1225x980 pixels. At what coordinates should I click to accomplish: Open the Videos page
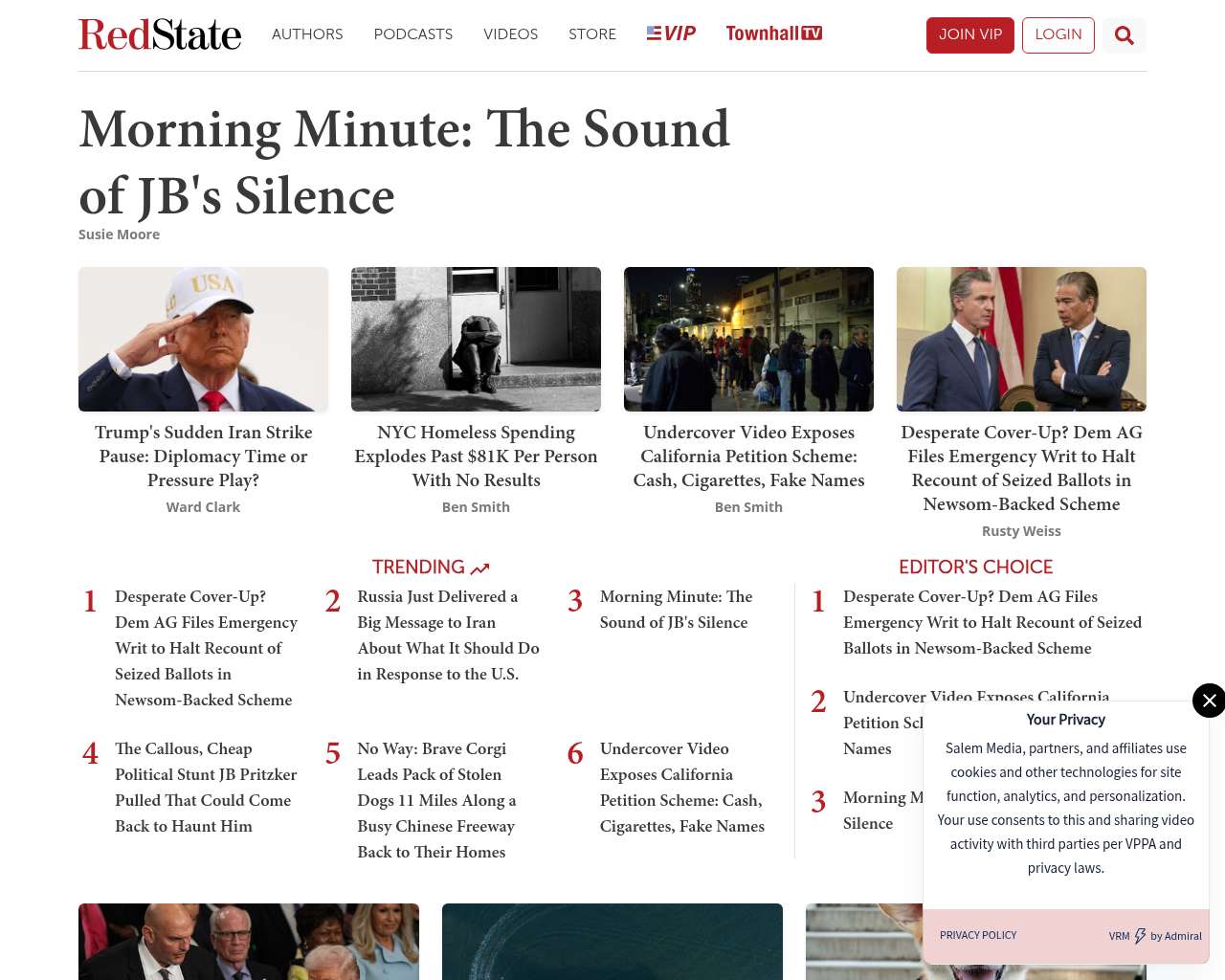click(510, 34)
